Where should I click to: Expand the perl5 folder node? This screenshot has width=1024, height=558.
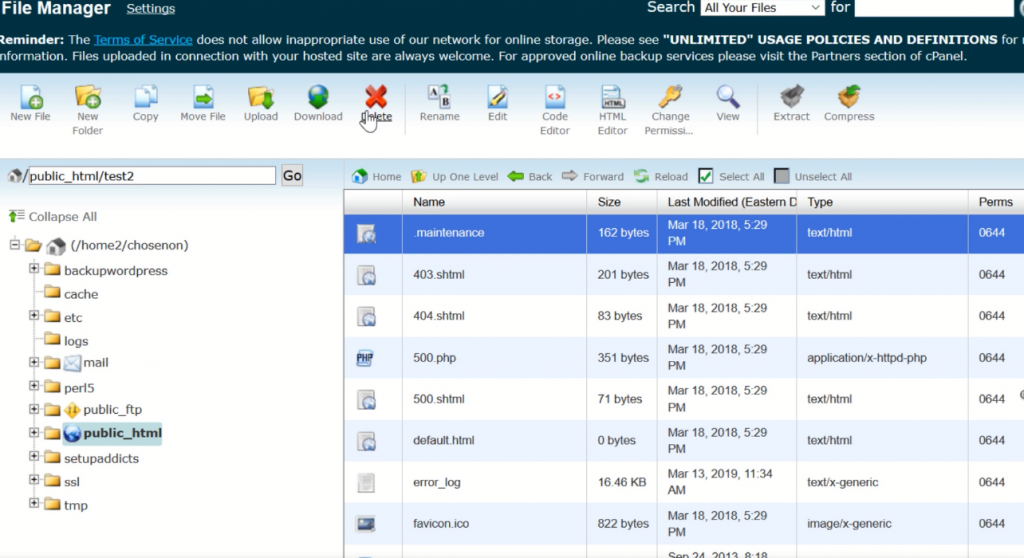pos(34,386)
